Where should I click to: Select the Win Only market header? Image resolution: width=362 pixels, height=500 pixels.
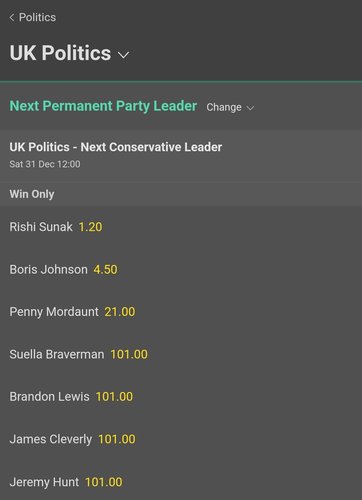click(x=32, y=194)
